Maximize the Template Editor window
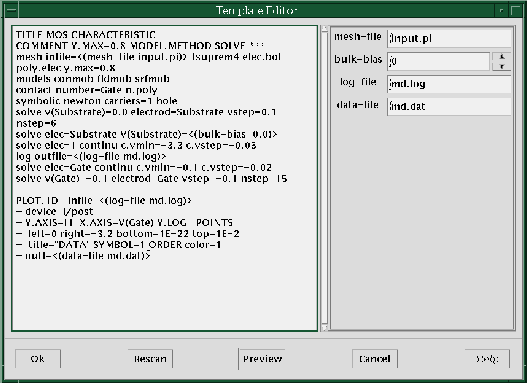This screenshot has height=383, width=527. 516,10
